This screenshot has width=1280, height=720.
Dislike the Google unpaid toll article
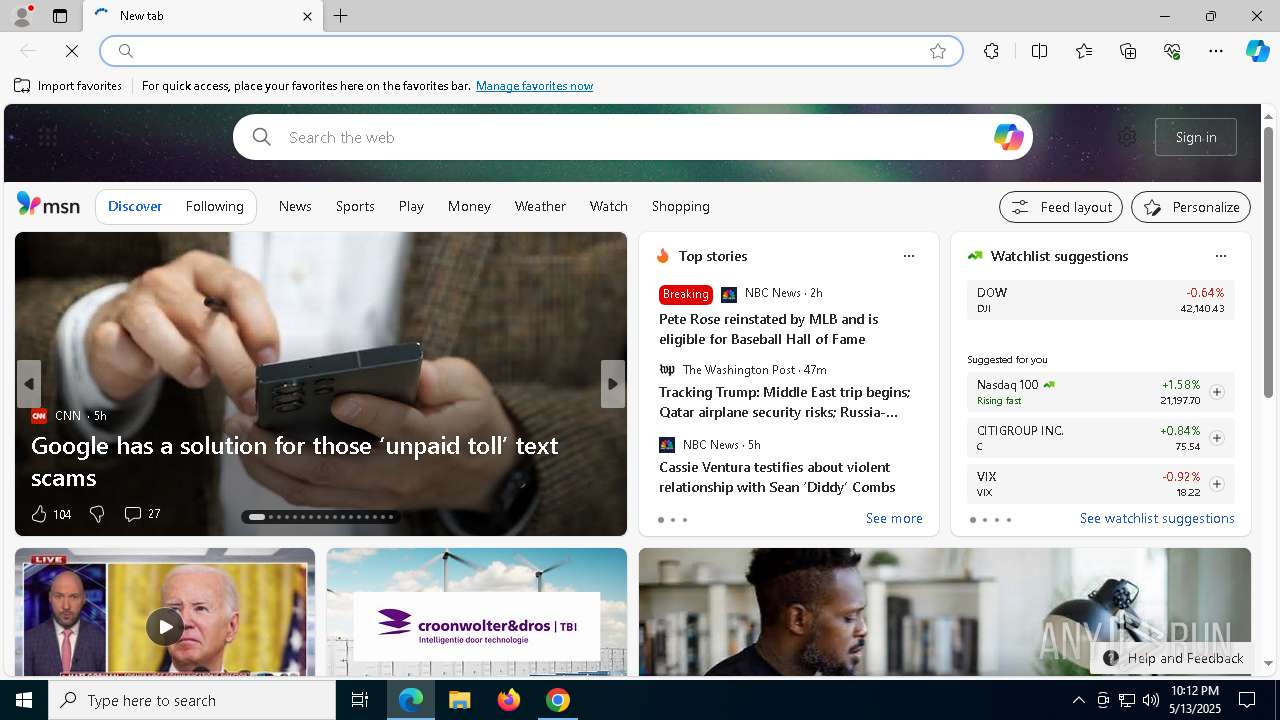[97, 514]
